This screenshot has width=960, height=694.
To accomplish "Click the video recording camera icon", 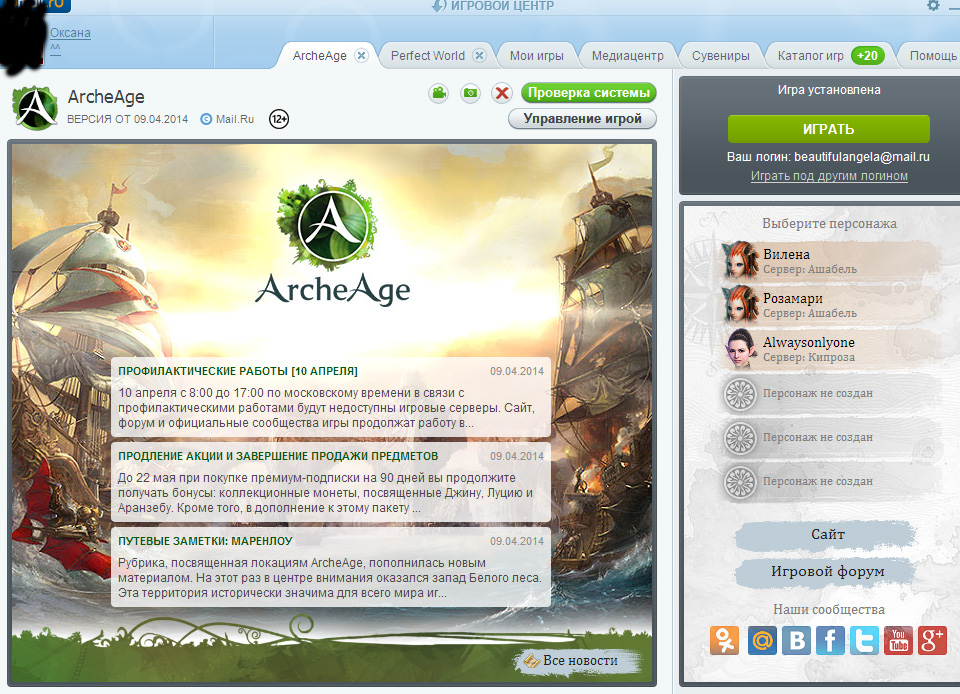I will [x=438, y=93].
